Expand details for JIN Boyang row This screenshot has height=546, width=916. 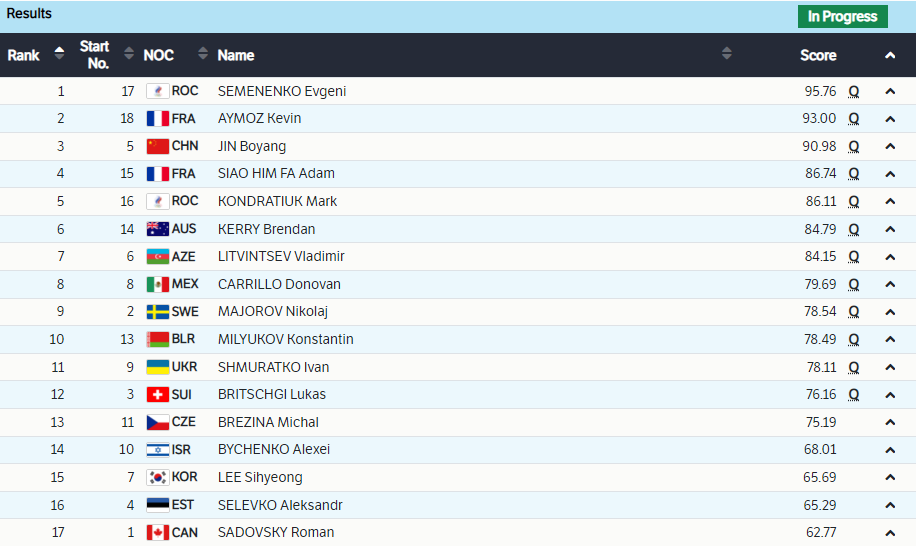click(x=890, y=146)
